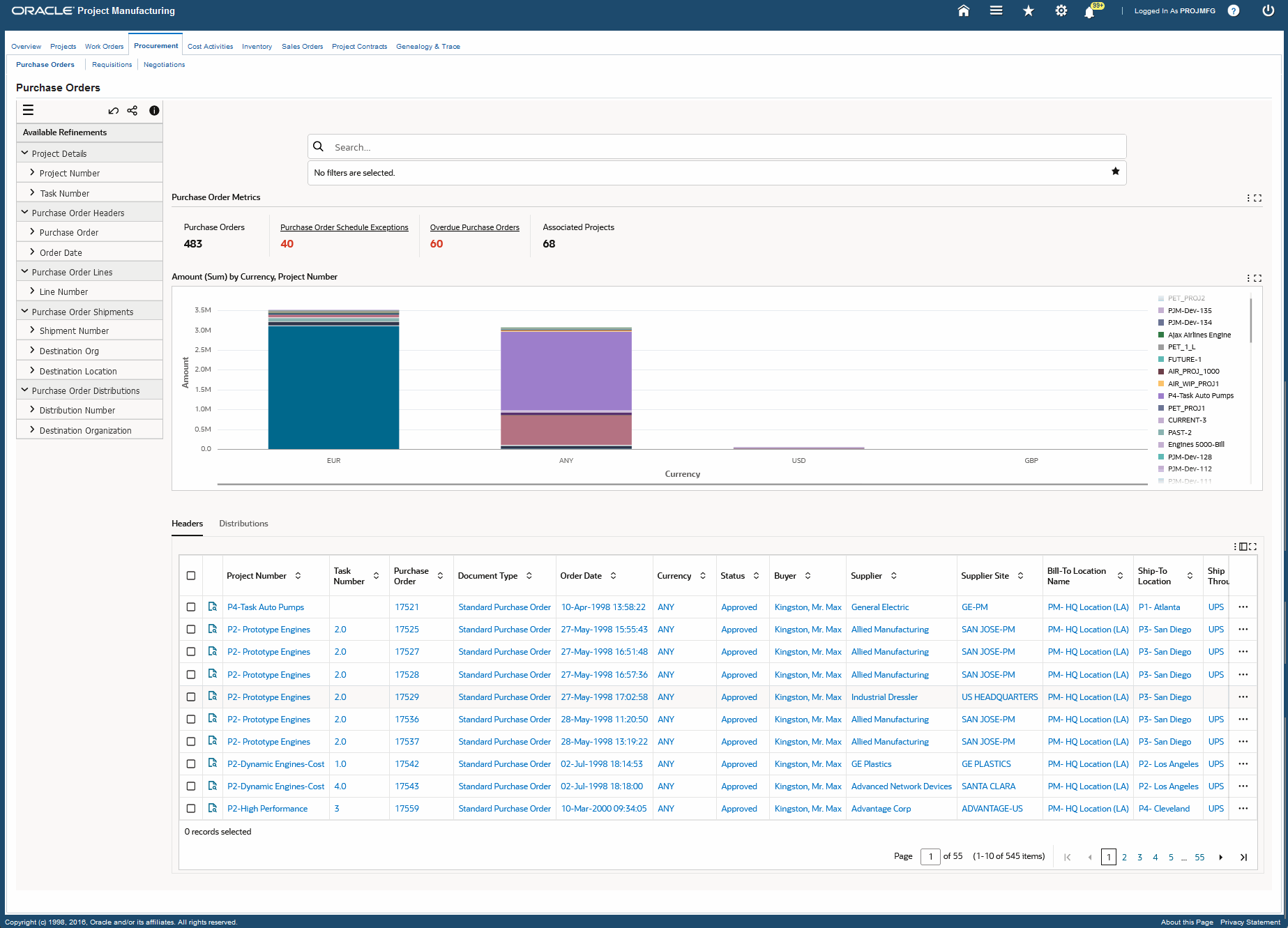Open row actions menu for order 17543
Image resolution: width=1288 pixels, height=928 pixels.
click(x=1243, y=786)
